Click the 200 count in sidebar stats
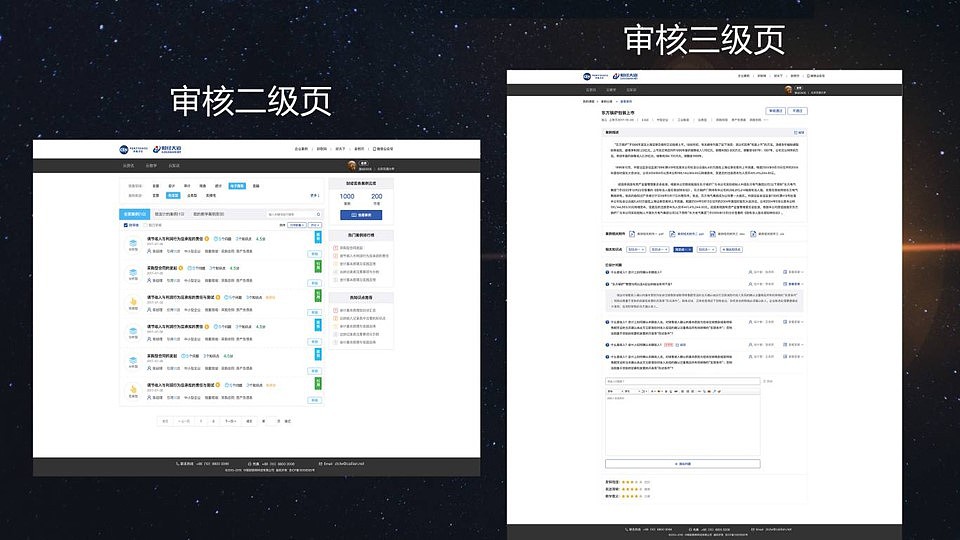This screenshot has height=540, width=960. coord(377,197)
